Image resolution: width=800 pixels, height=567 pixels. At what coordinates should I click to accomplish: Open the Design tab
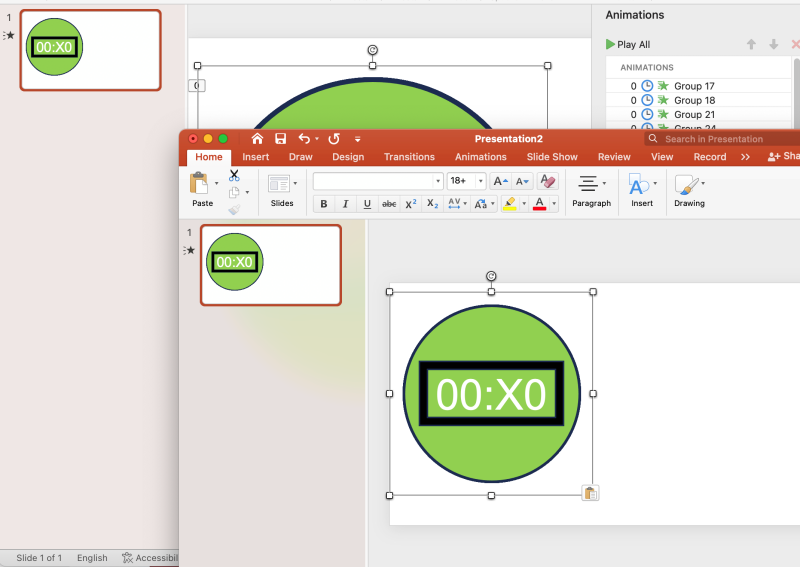point(348,157)
